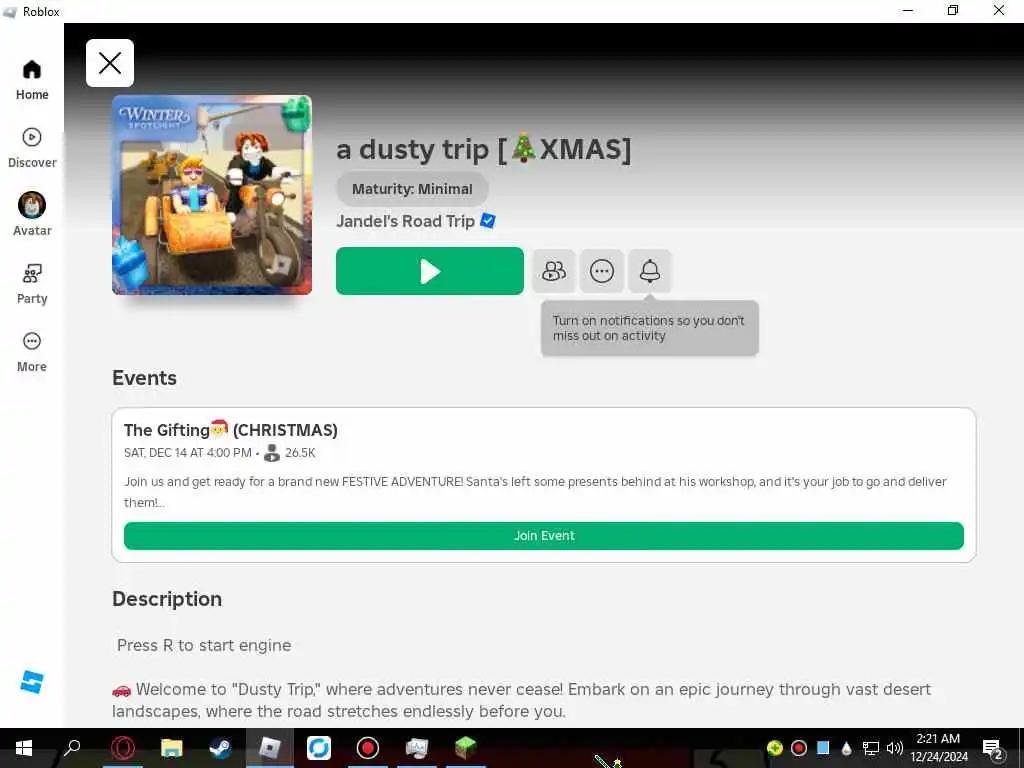Screen dimensions: 1024x768
Task: Go to Home in the sidebar
Action: coord(32,80)
